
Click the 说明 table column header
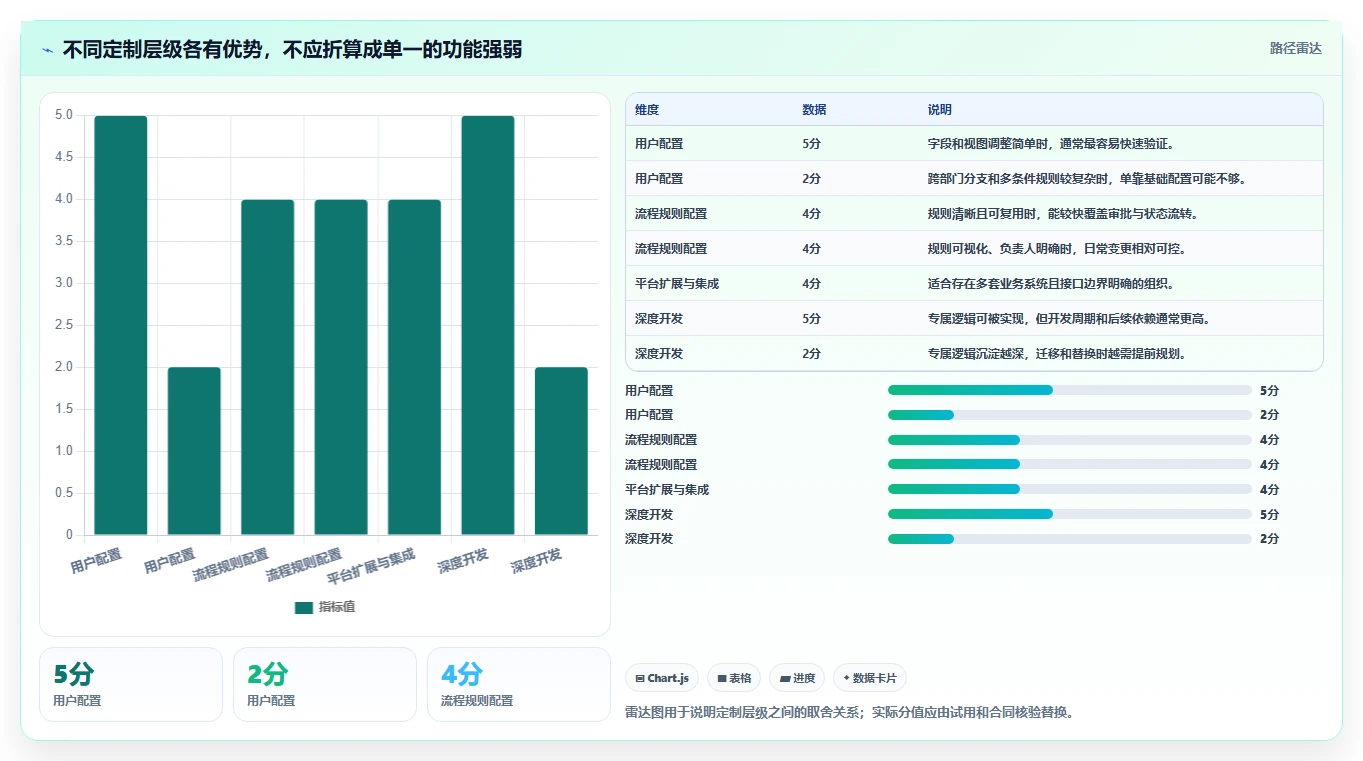pyautogui.click(x=940, y=110)
